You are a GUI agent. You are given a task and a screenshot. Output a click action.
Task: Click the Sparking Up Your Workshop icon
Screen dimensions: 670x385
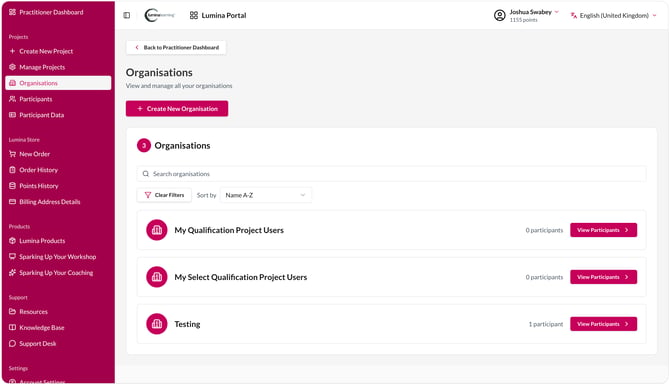click(12, 256)
